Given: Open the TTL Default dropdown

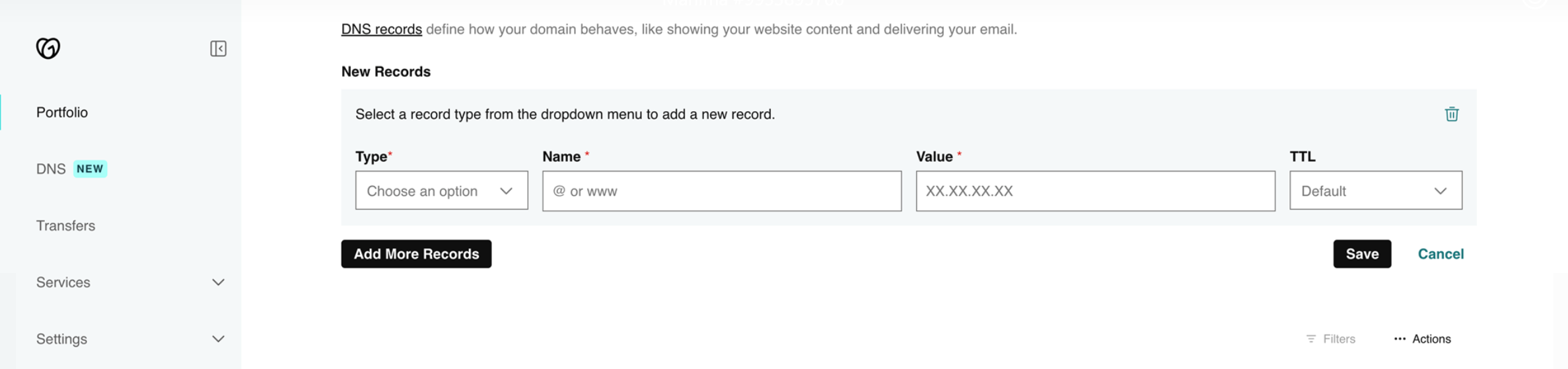Looking at the screenshot, I should pyautogui.click(x=1376, y=190).
